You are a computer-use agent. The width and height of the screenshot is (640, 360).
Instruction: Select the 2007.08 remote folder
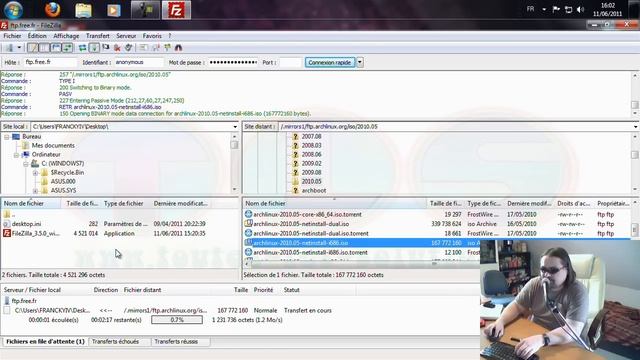click(311, 137)
